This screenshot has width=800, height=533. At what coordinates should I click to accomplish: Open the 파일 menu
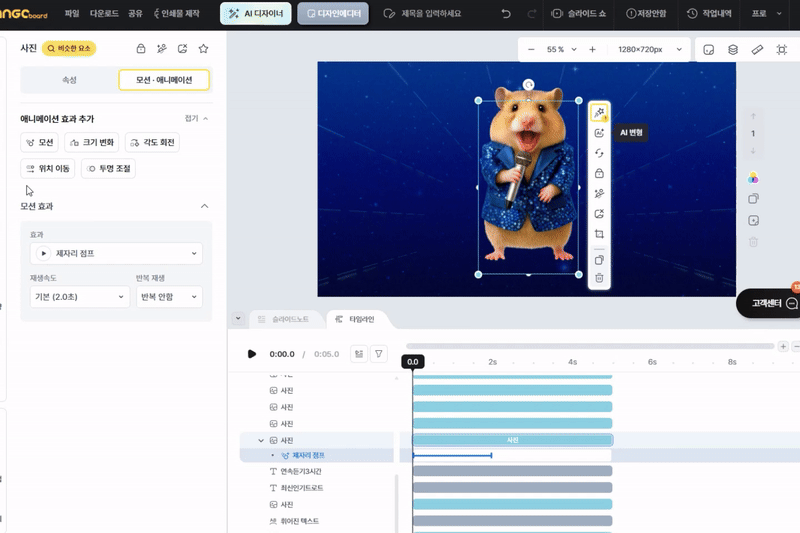[x=72, y=14]
